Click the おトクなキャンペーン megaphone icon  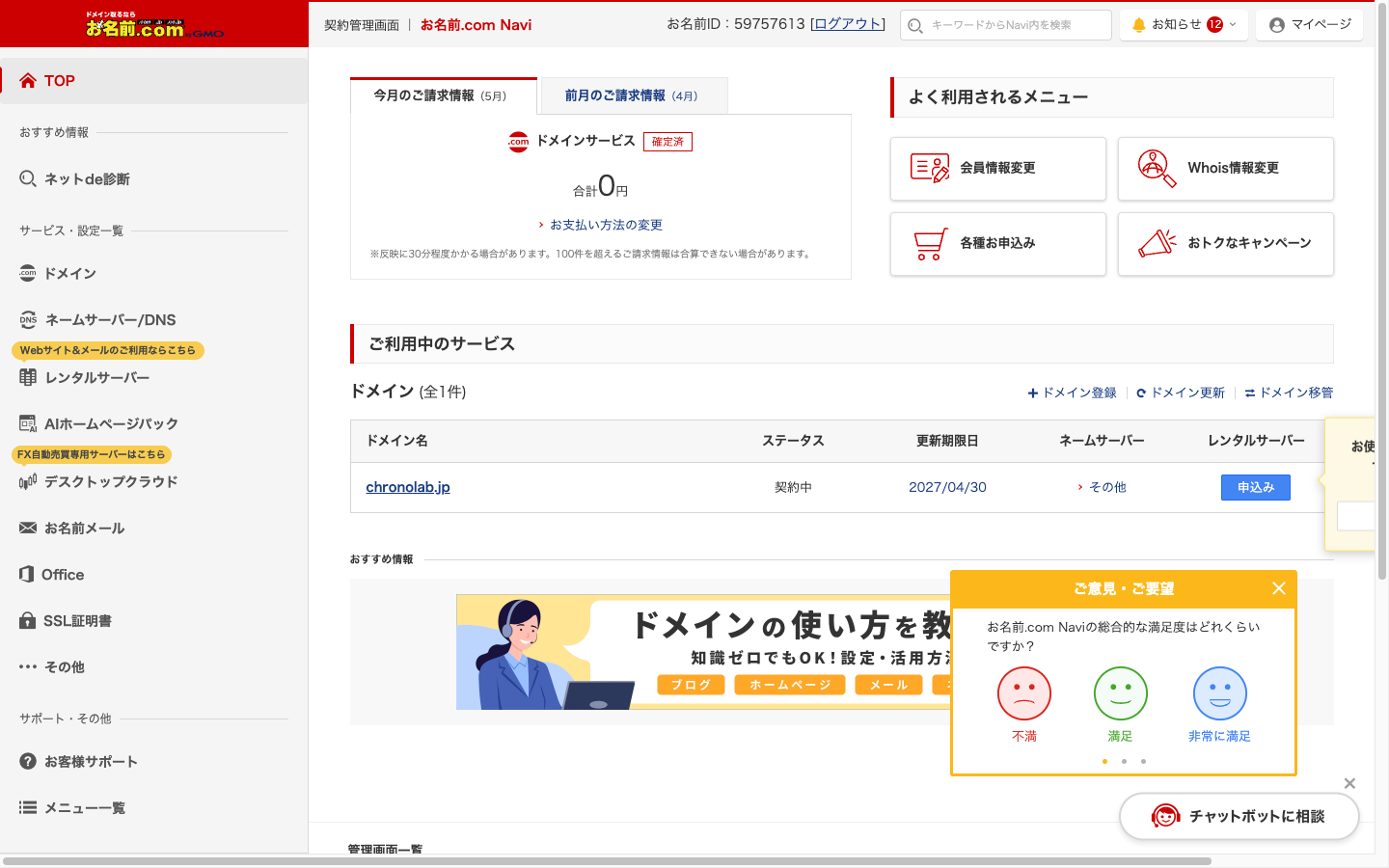coord(1157,243)
